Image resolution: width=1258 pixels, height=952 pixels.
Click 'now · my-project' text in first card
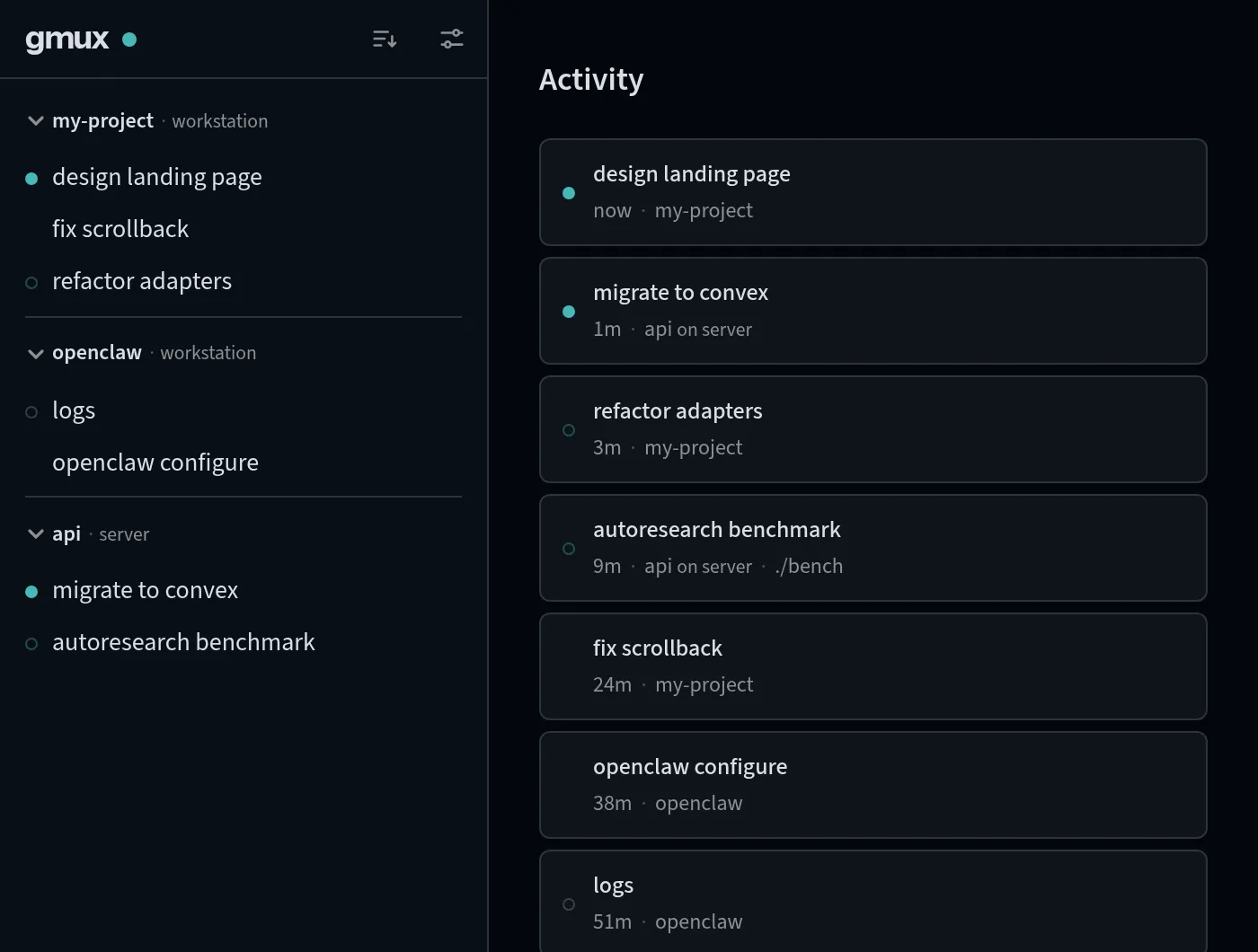tap(673, 210)
